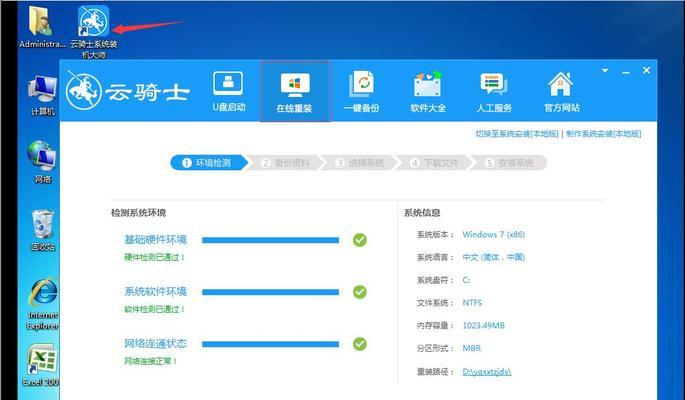Click 制作系统安装[本地版] link
Image resolution: width=685 pixels, height=400 pixels.
click(x=604, y=134)
